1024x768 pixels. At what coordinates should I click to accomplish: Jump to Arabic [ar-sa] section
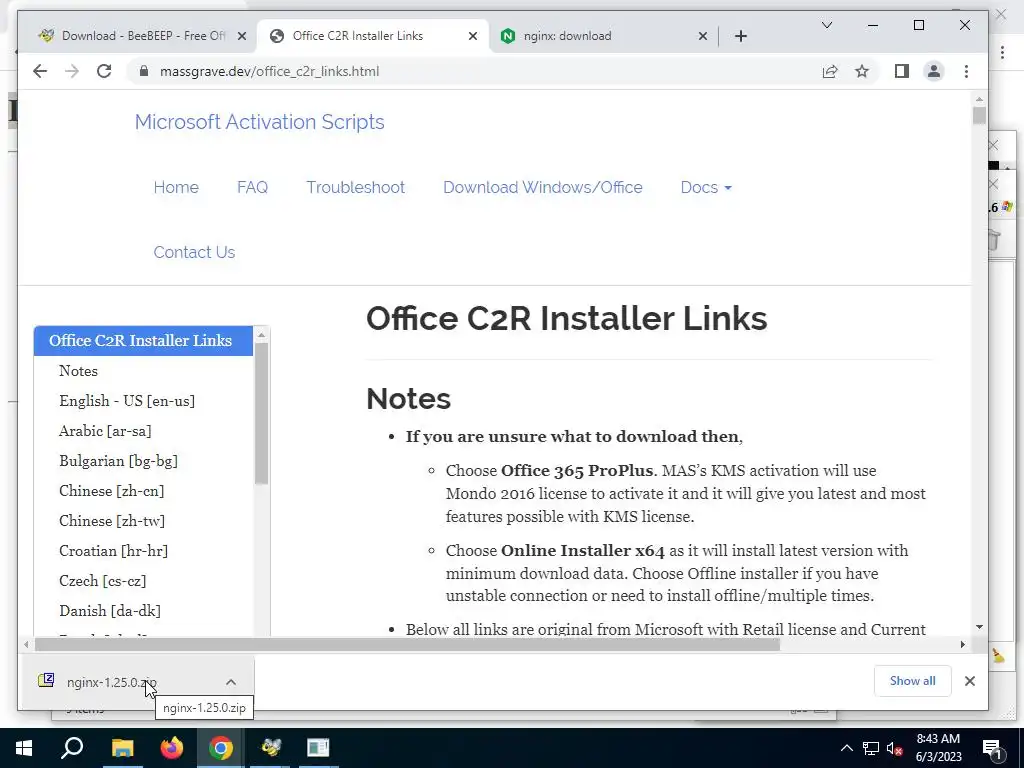coord(105,431)
